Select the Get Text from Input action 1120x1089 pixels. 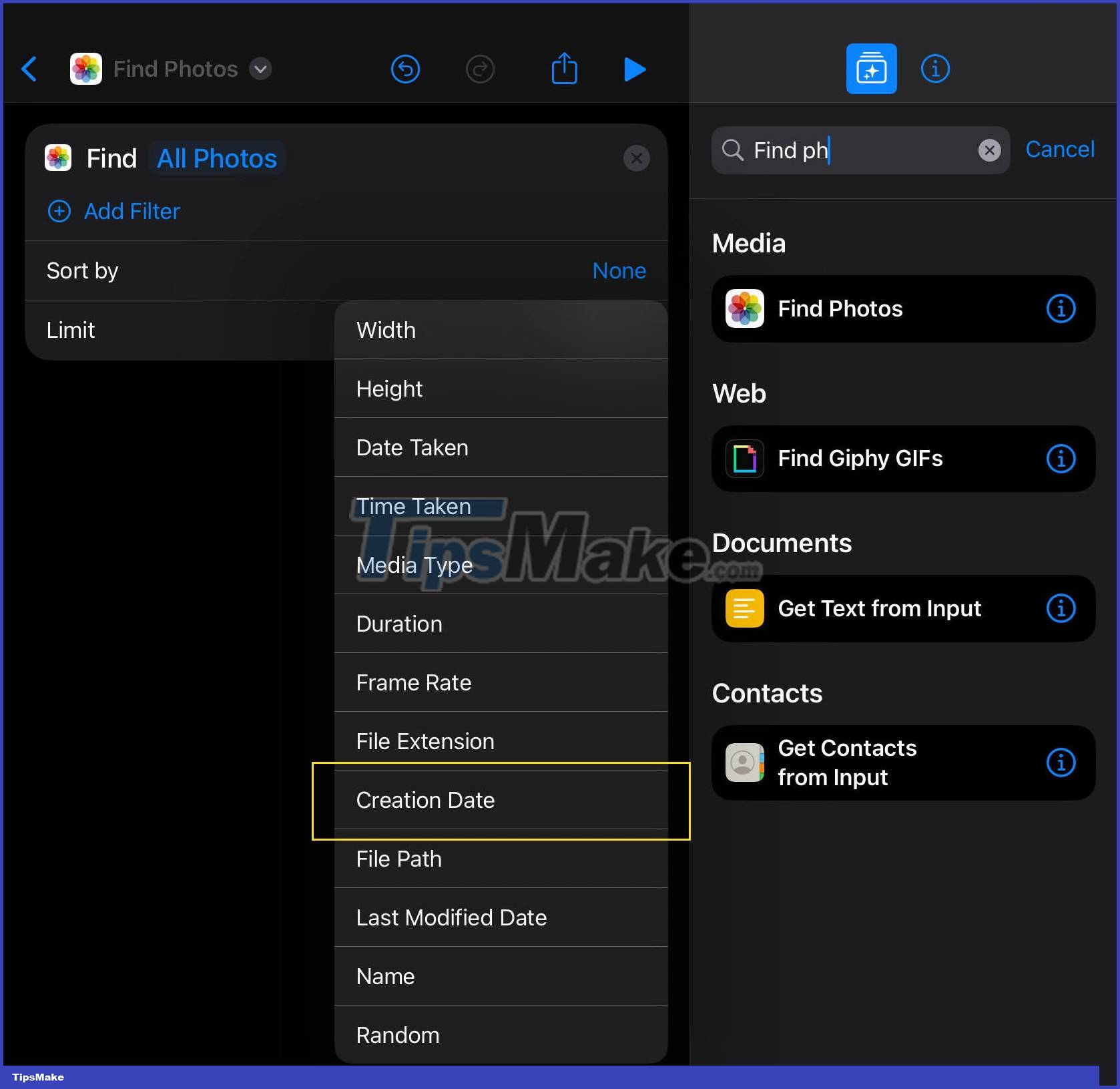pyautogui.click(x=868, y=608)
